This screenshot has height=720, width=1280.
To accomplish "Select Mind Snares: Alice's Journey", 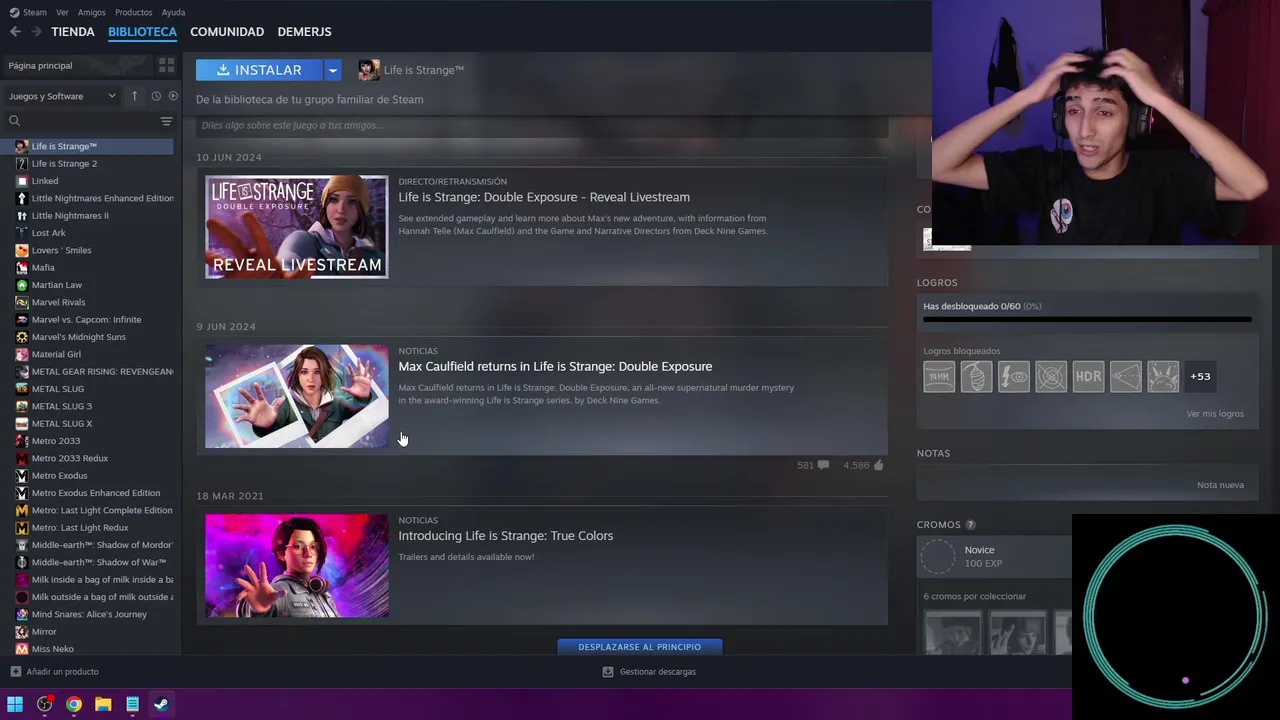I will tap(88, 614).
